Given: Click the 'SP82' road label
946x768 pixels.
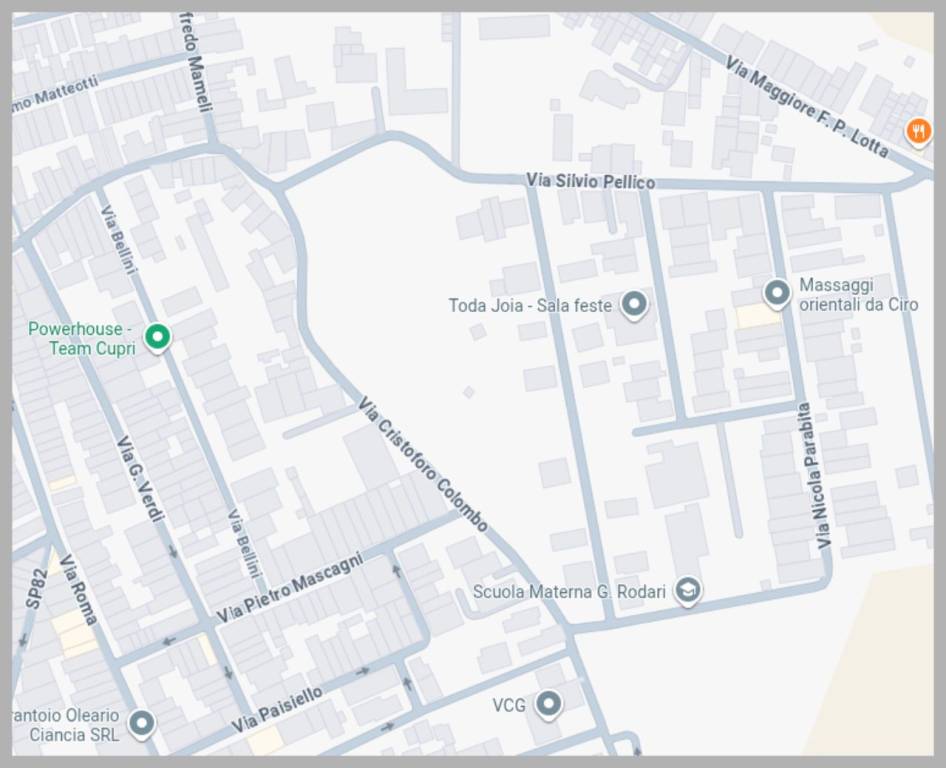Looking at the screenshot, I should (35, 589).
